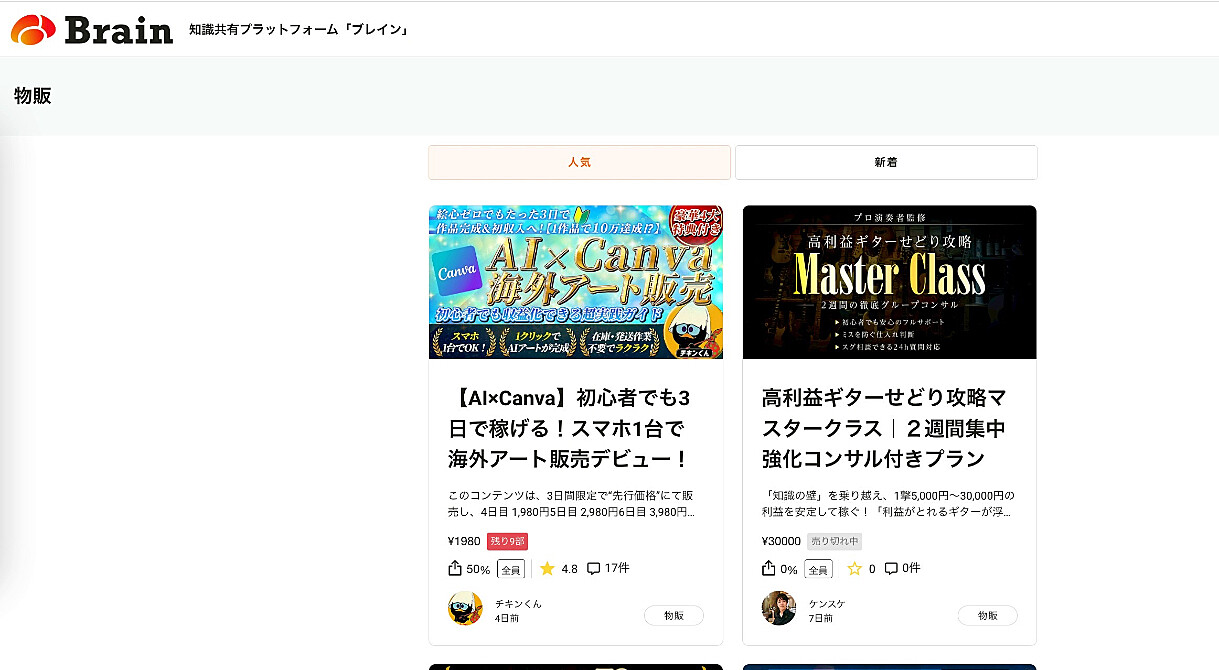This screenshot has height=670, width=1219.
Task: Click the share icon beside 0%
Action: click(x=769, y=568)
